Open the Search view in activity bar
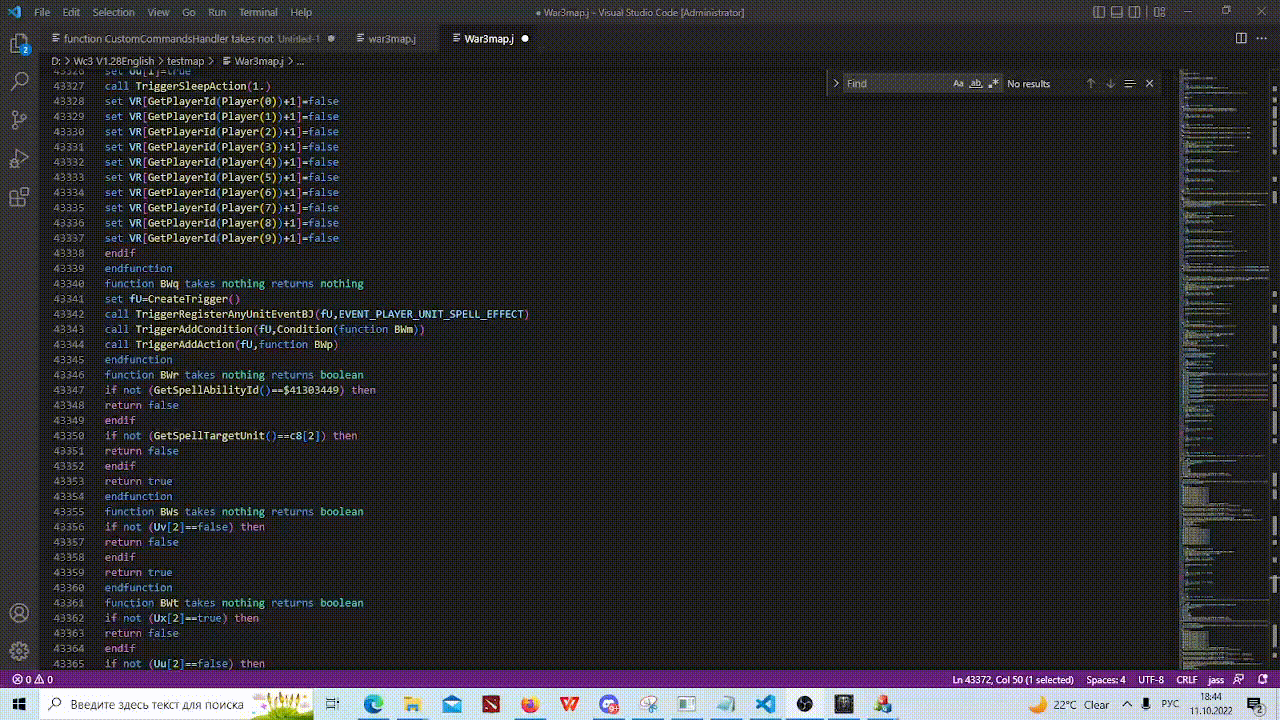The image size is (1280, 720). click(x=19, y=82)
